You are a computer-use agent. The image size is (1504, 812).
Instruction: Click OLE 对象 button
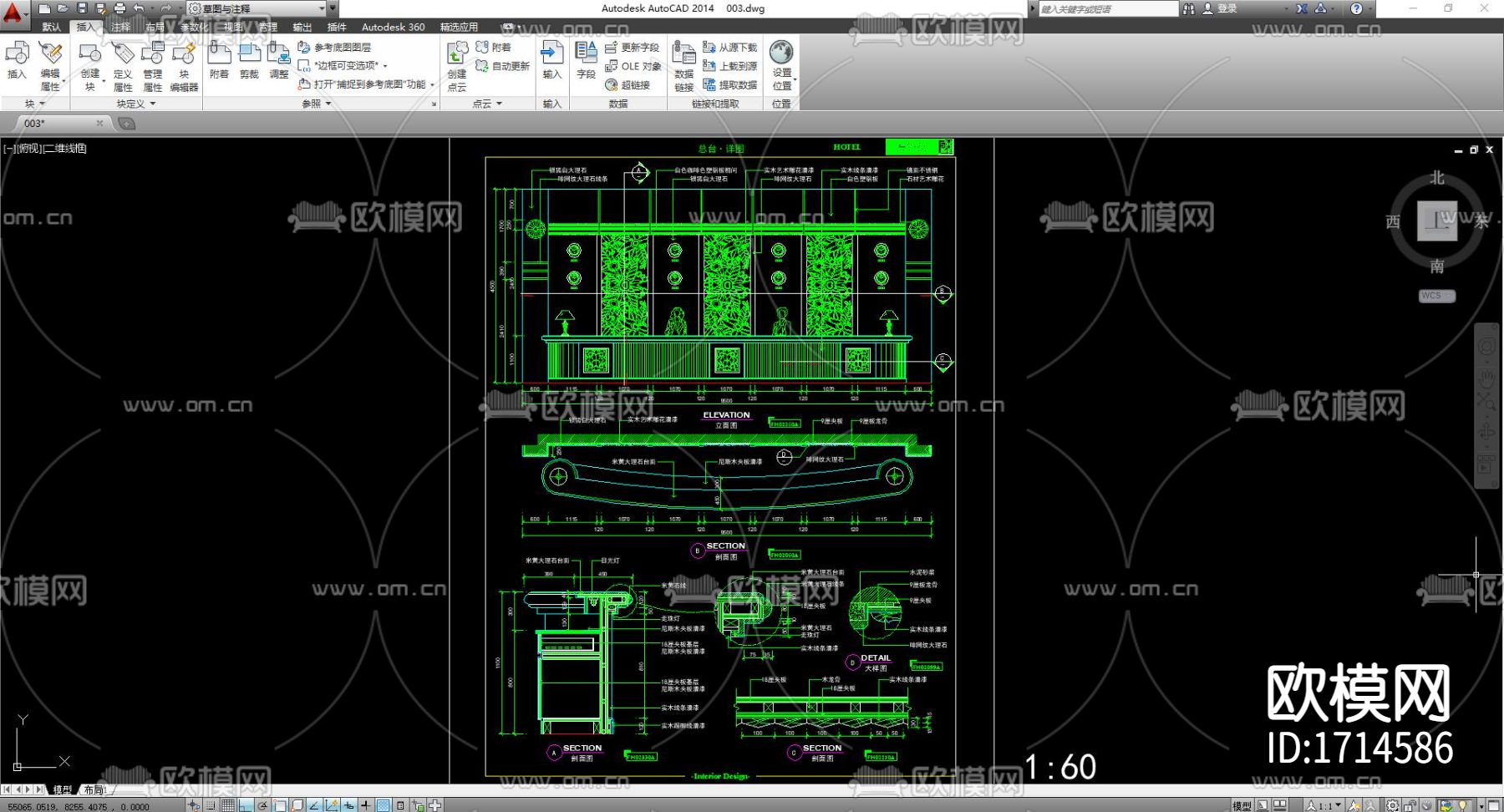pos(633,66)
